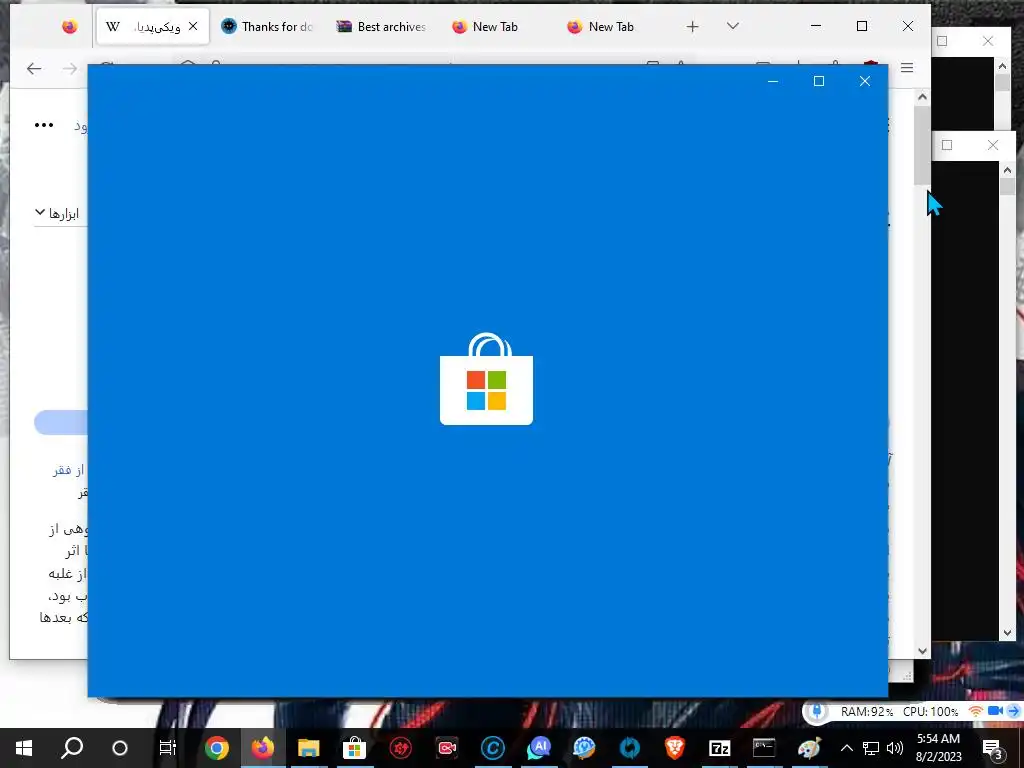
Task: Close the Wikipedia tab
Action: (x=193, y=26)
